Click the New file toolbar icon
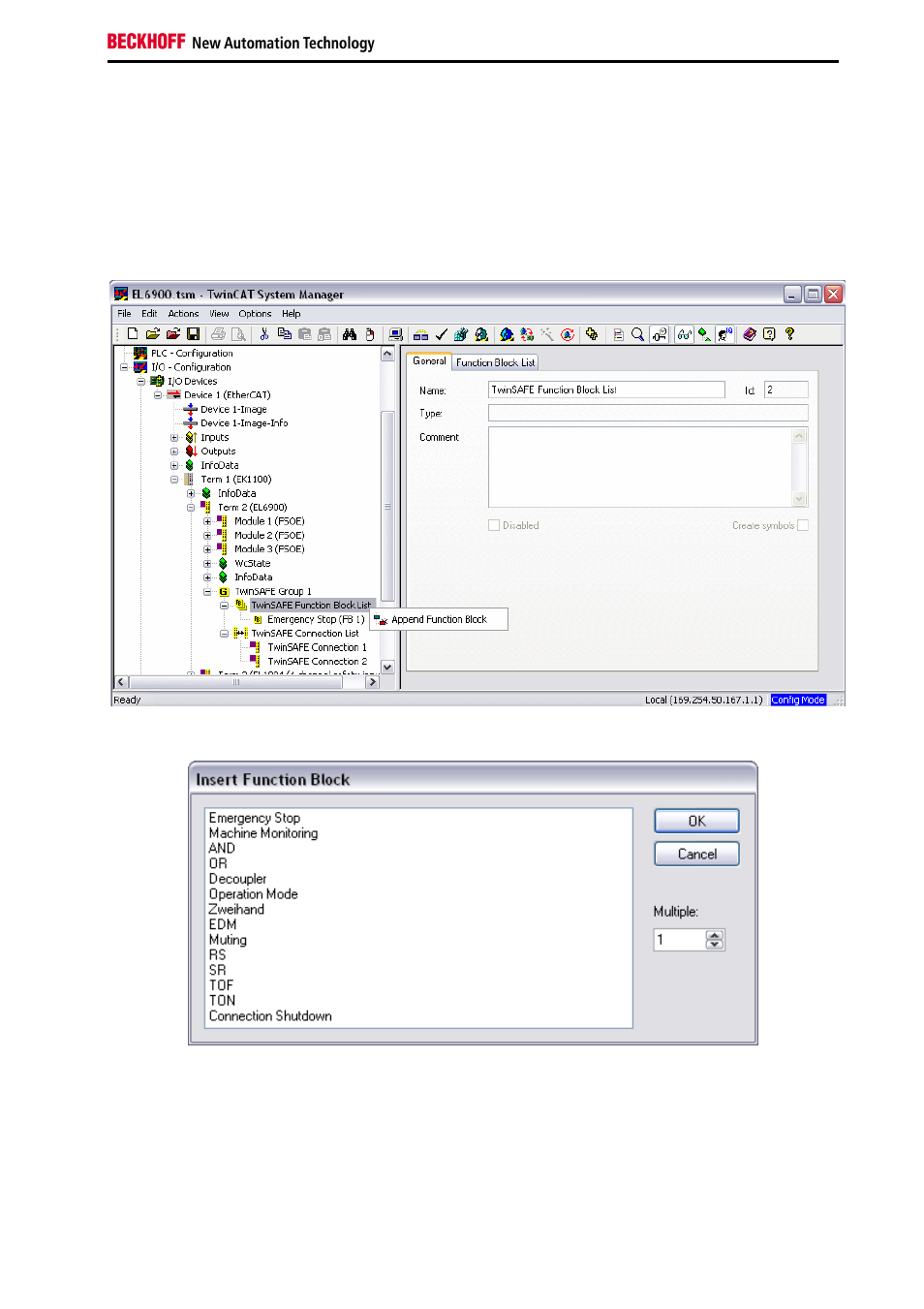This screenshot has width=924, height=1309. (x=133, y=334)
